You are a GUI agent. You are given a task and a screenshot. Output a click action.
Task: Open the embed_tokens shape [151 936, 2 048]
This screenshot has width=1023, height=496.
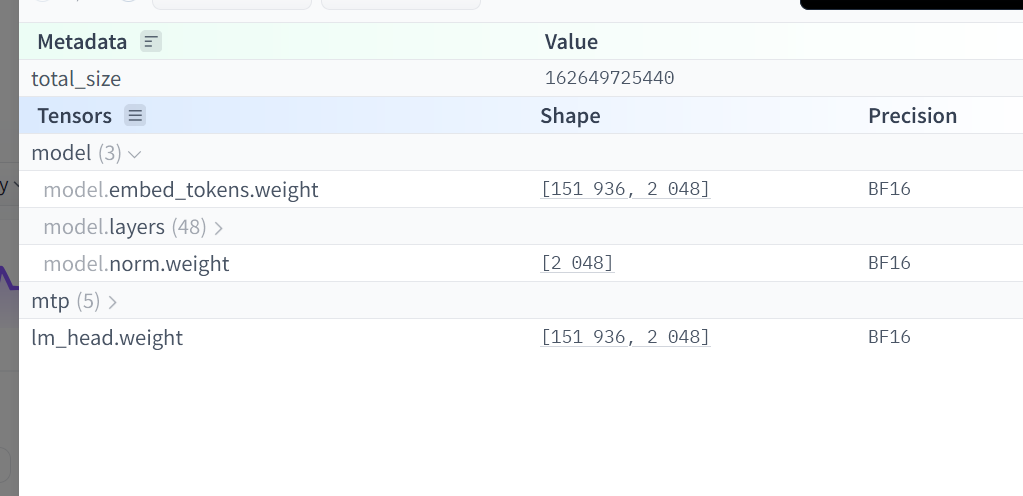point(625,189)
